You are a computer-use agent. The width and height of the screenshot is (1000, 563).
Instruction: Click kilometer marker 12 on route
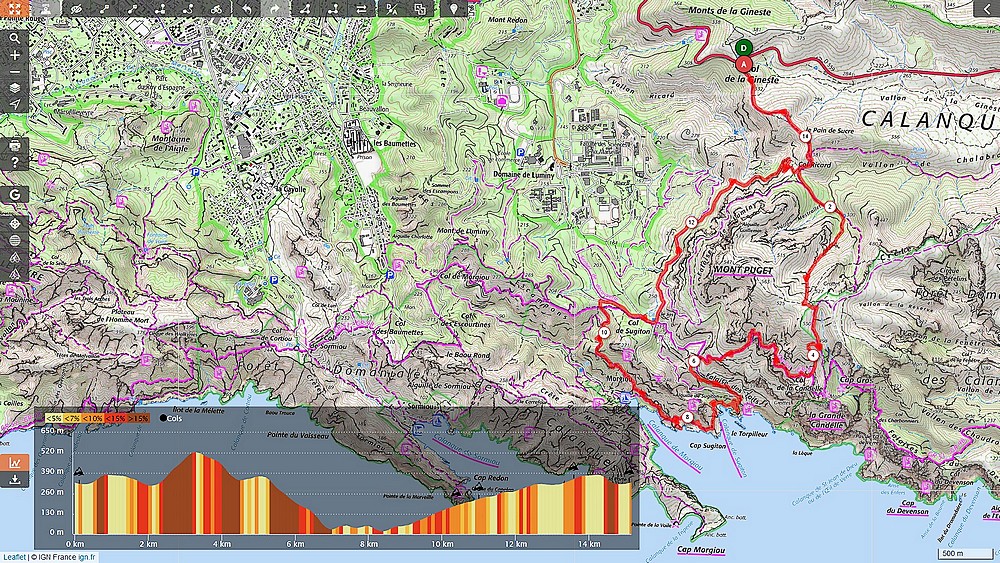pyautogui.click(x=691, y=222)
